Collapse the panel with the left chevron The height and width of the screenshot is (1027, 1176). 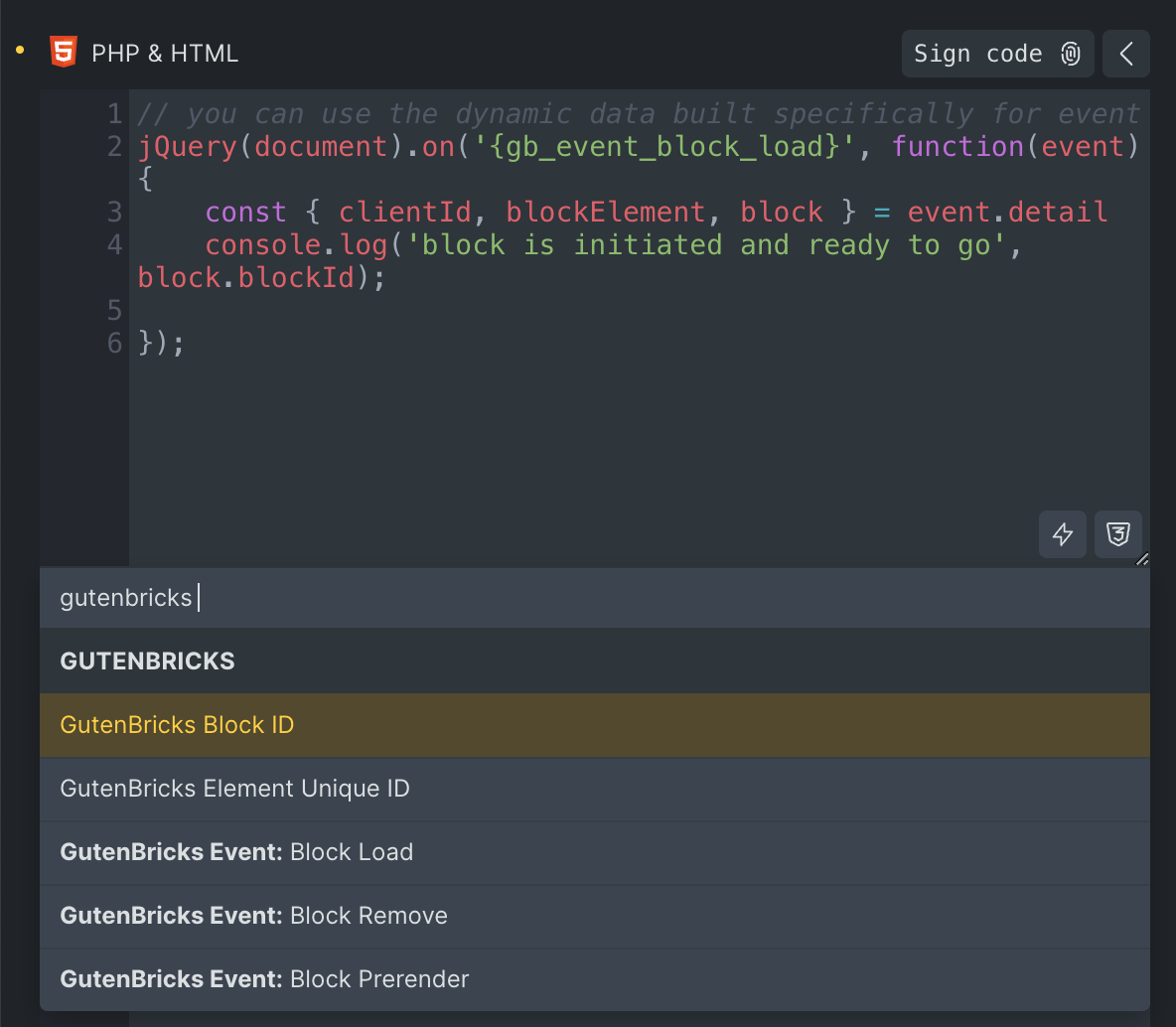coord(1126,54)
